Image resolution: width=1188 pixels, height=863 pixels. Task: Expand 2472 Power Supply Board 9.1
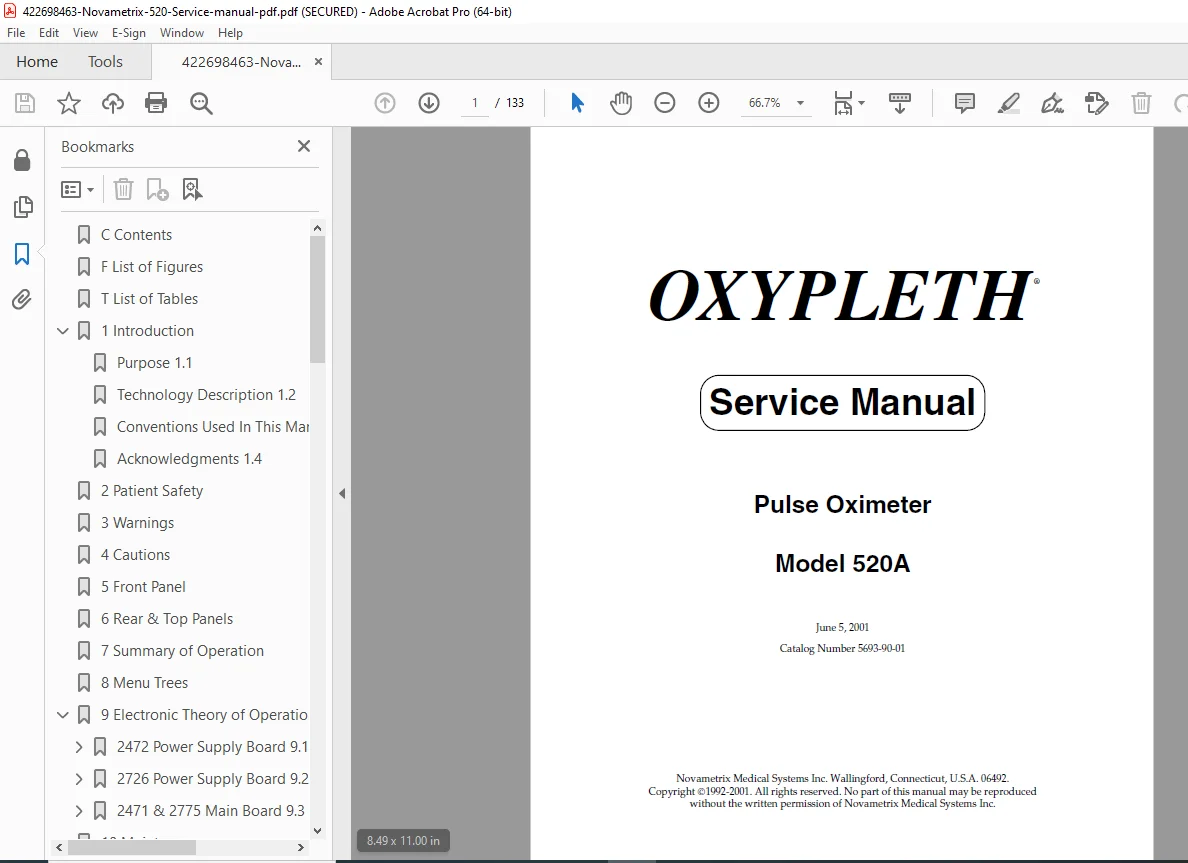pyautogui.click(x=79, y=747)
